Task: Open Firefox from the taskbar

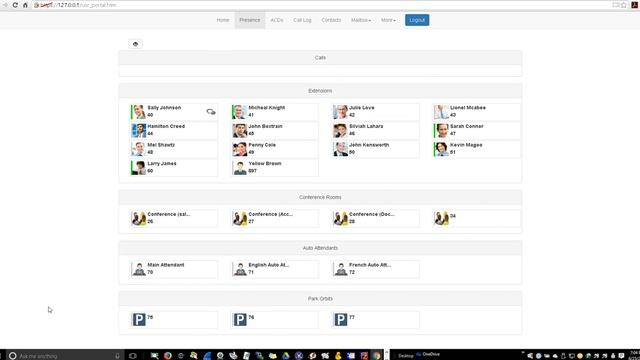Action: click(168, 356)
